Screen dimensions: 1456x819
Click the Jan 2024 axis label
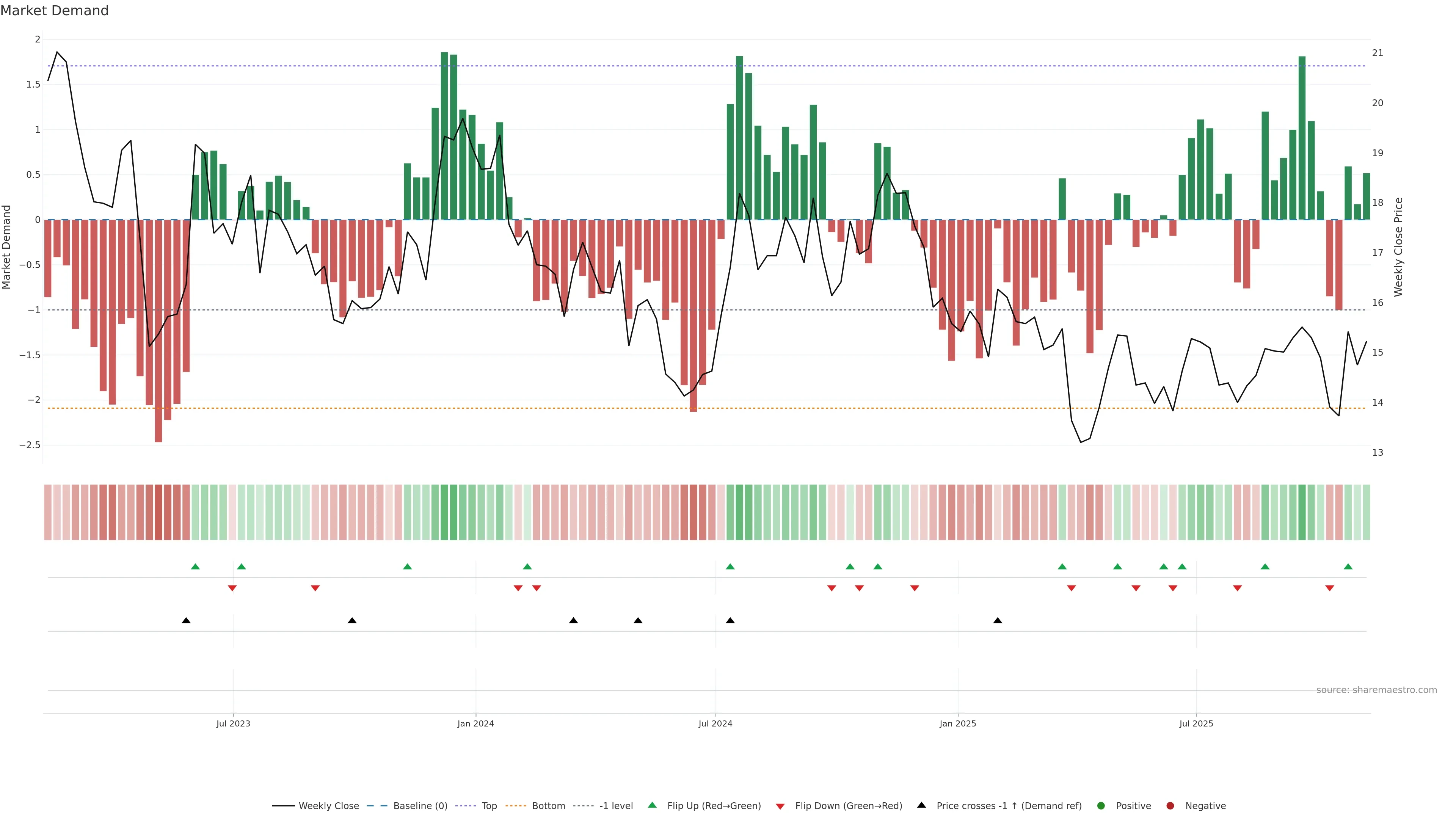475,723
